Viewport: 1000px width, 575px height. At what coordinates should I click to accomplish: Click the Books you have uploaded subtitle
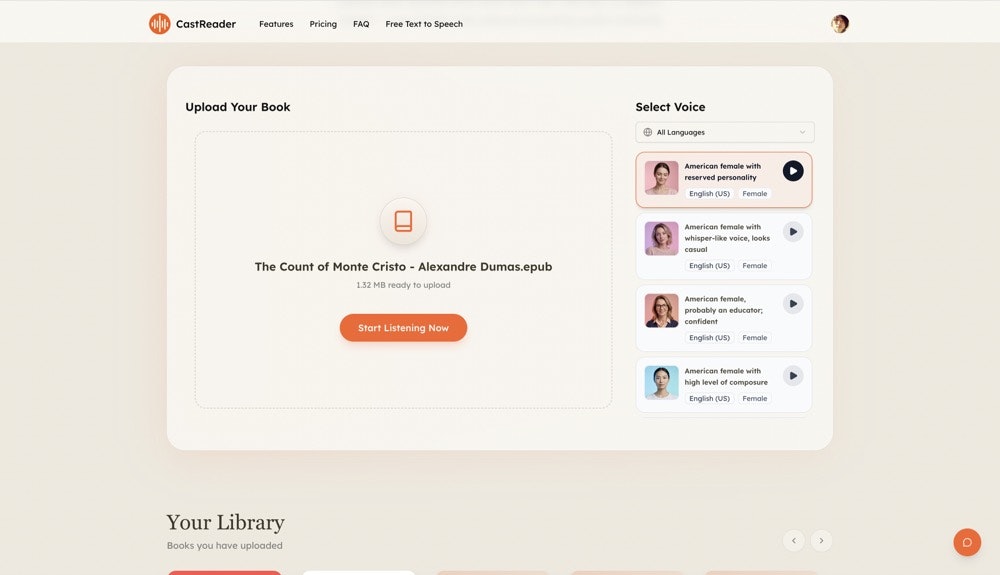(224, 546)
